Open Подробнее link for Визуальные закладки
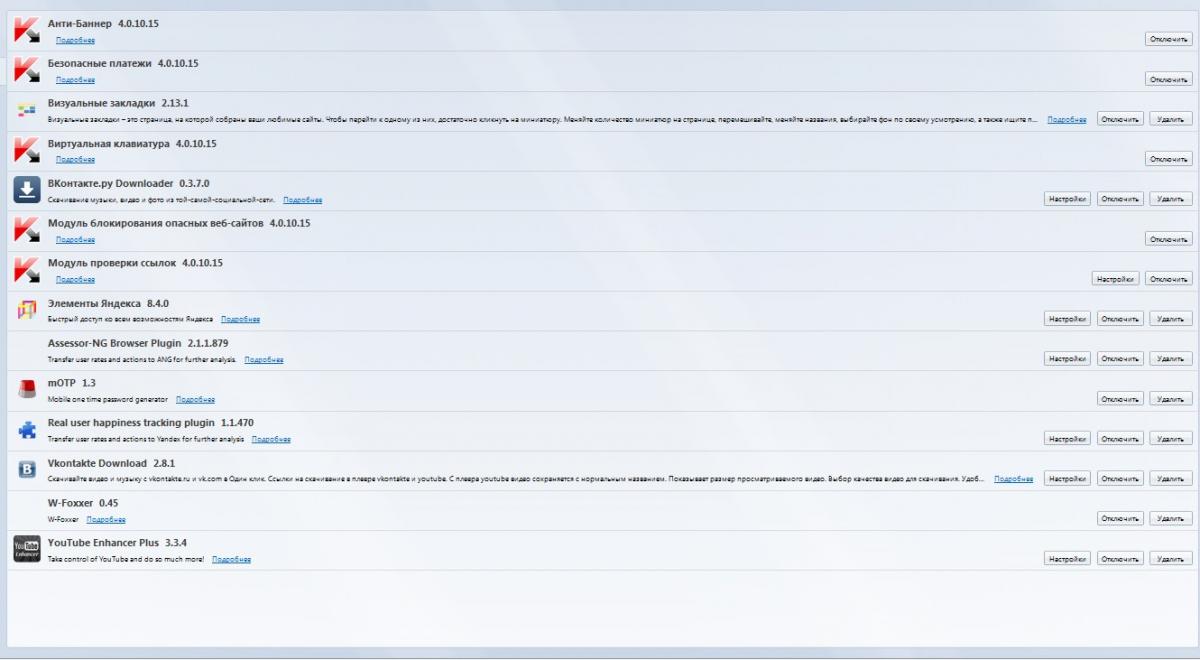 tap(1067, 120)
